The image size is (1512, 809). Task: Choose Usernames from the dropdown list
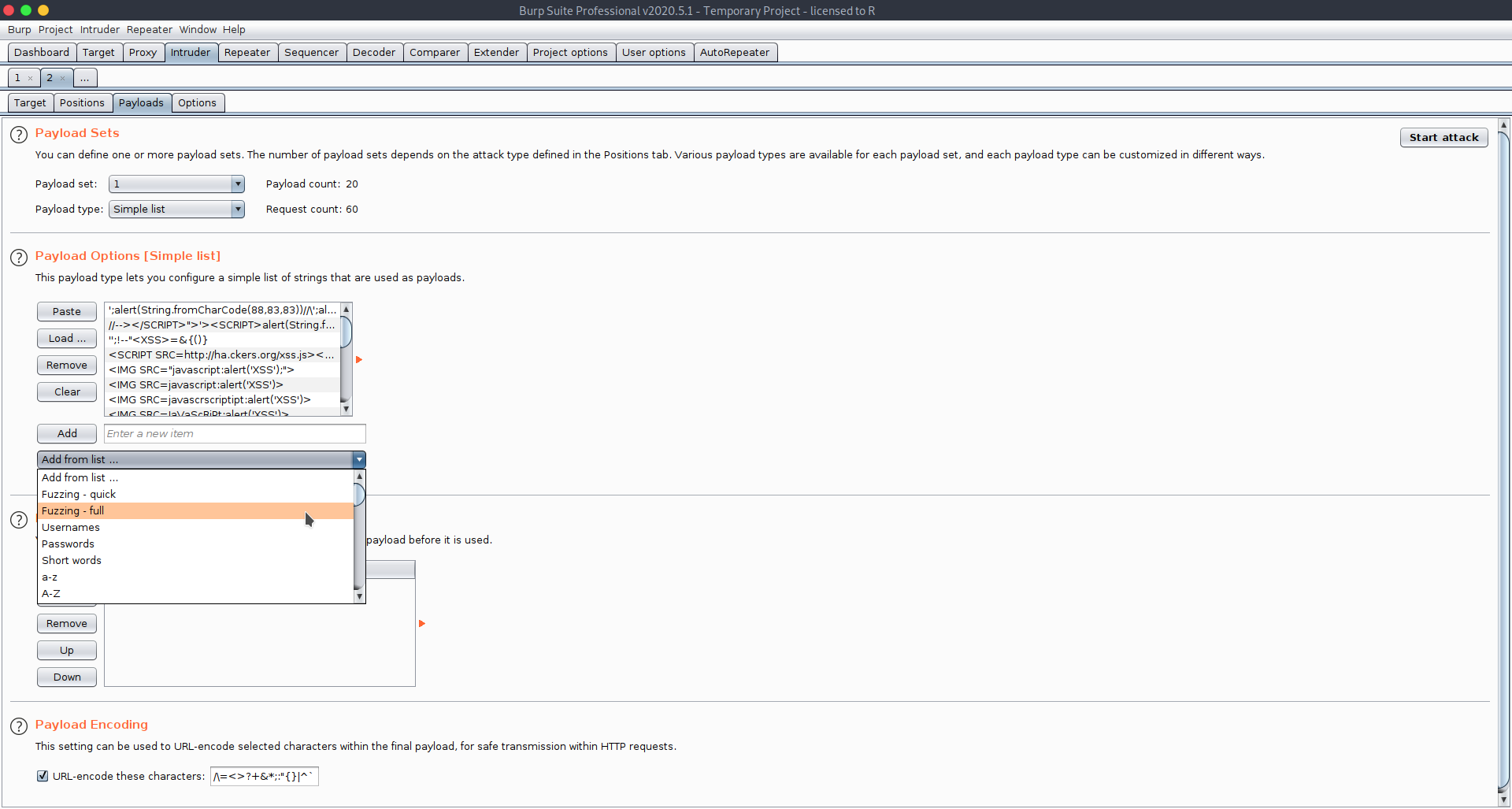coord(195,527)
